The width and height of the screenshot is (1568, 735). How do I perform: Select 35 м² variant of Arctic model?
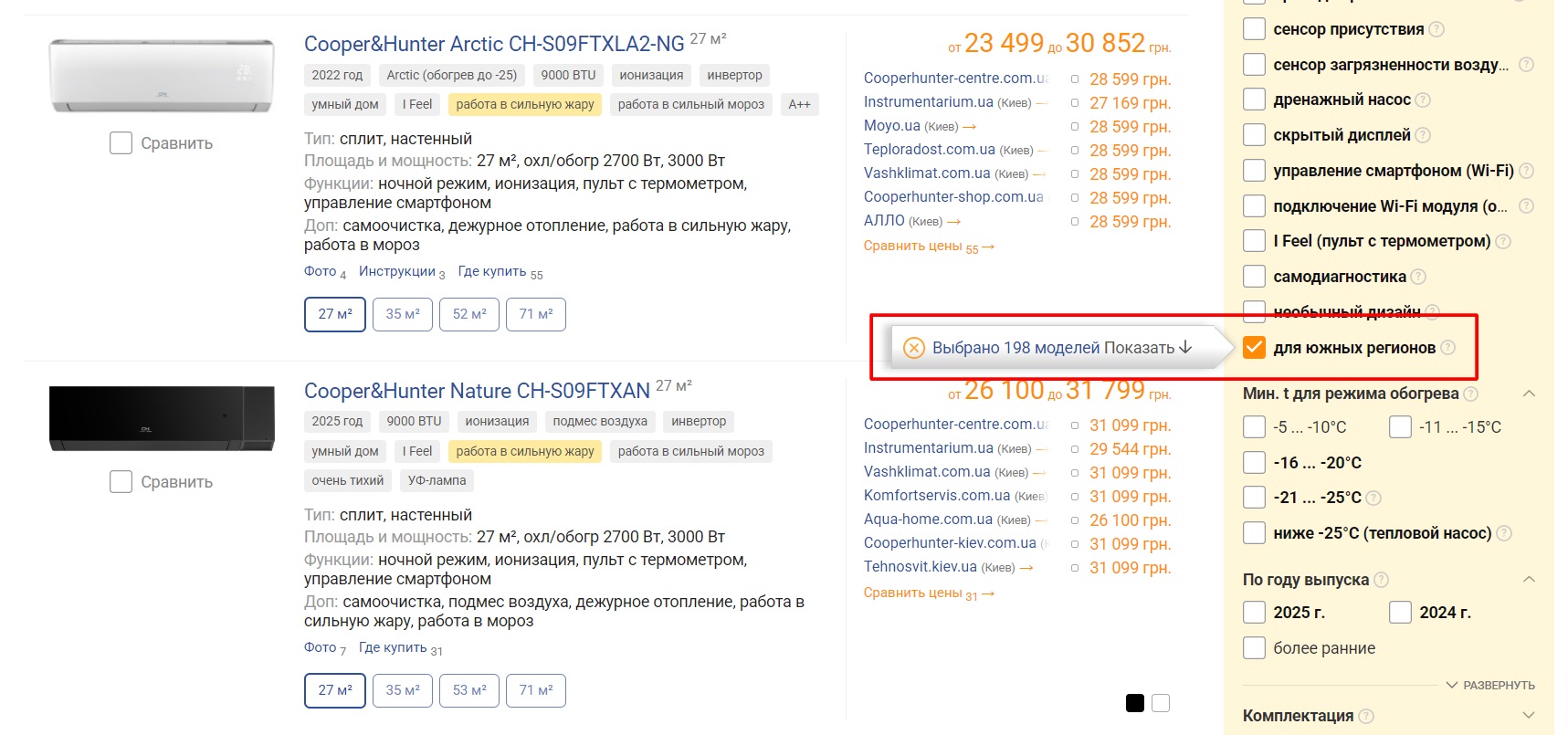coord(403,314)
